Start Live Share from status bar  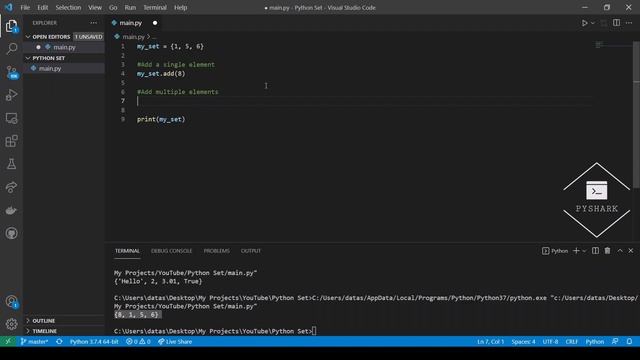point(175,341)
